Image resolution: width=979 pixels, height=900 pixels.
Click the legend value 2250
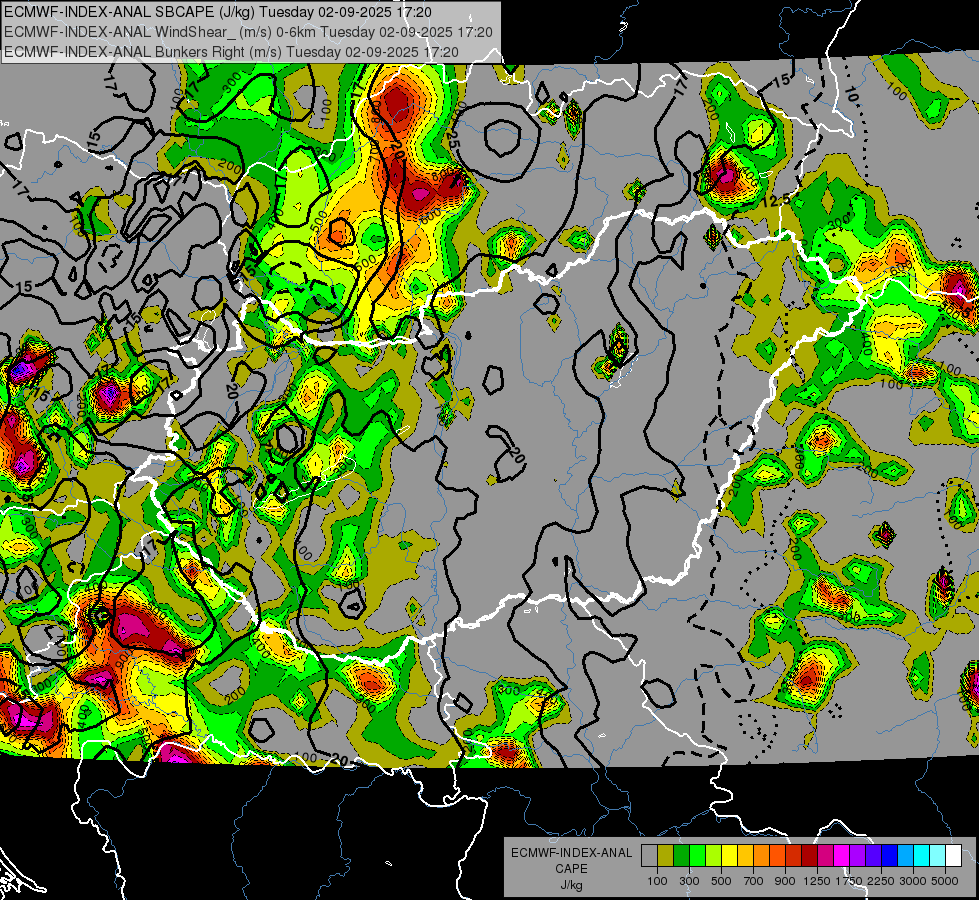click(x=881, y=881)
